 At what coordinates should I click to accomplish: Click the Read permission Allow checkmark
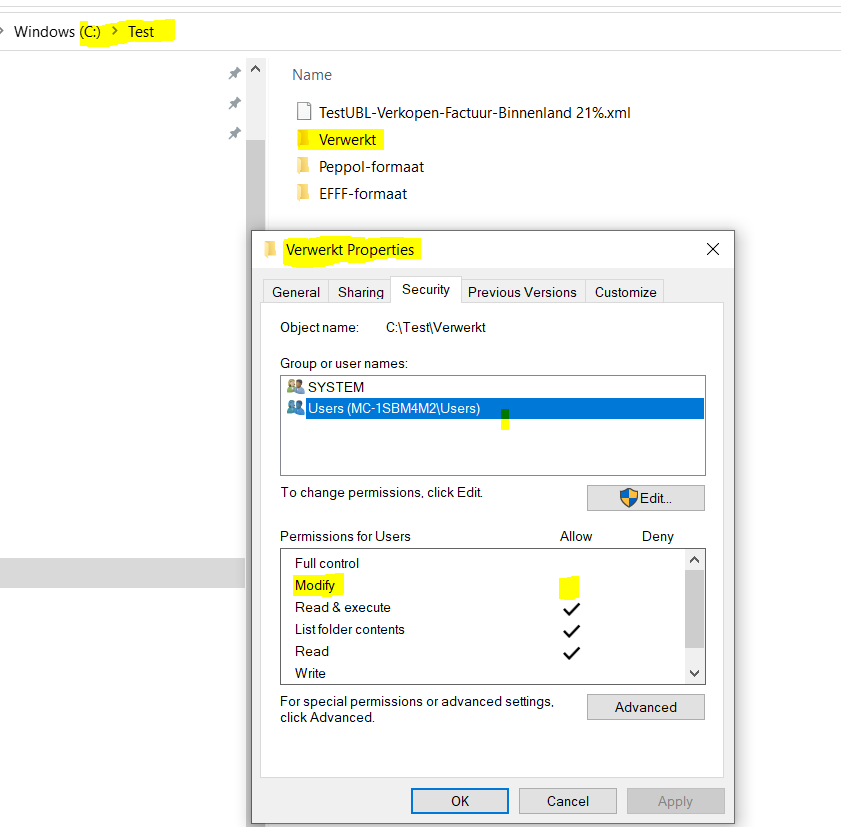571,652
